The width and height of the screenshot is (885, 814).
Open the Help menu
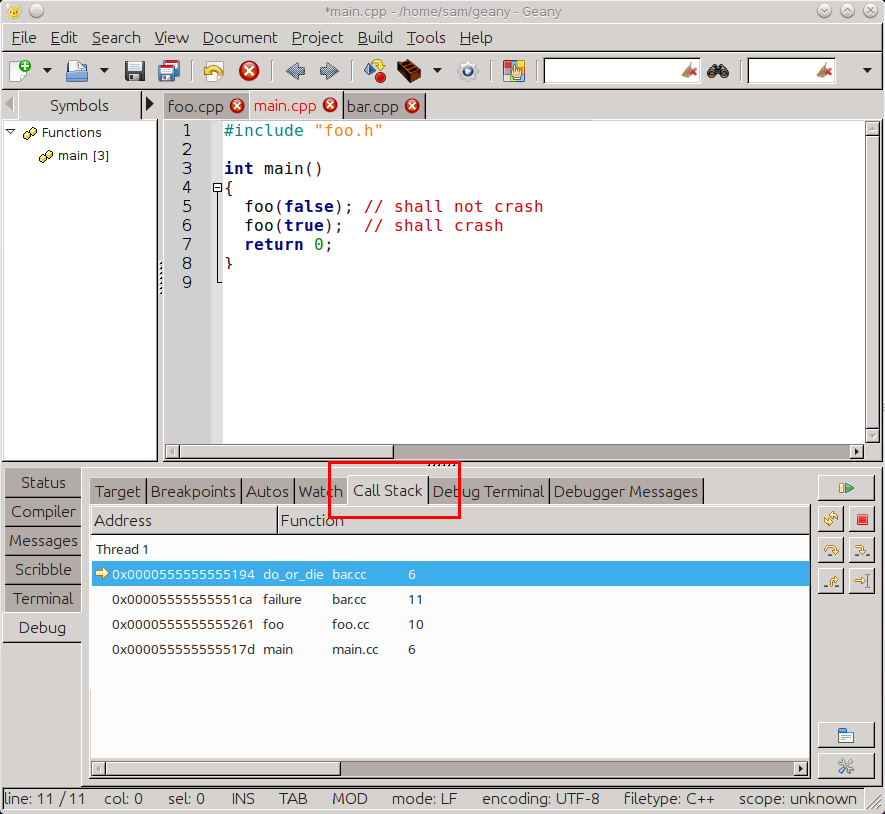[x=476, y=38]
